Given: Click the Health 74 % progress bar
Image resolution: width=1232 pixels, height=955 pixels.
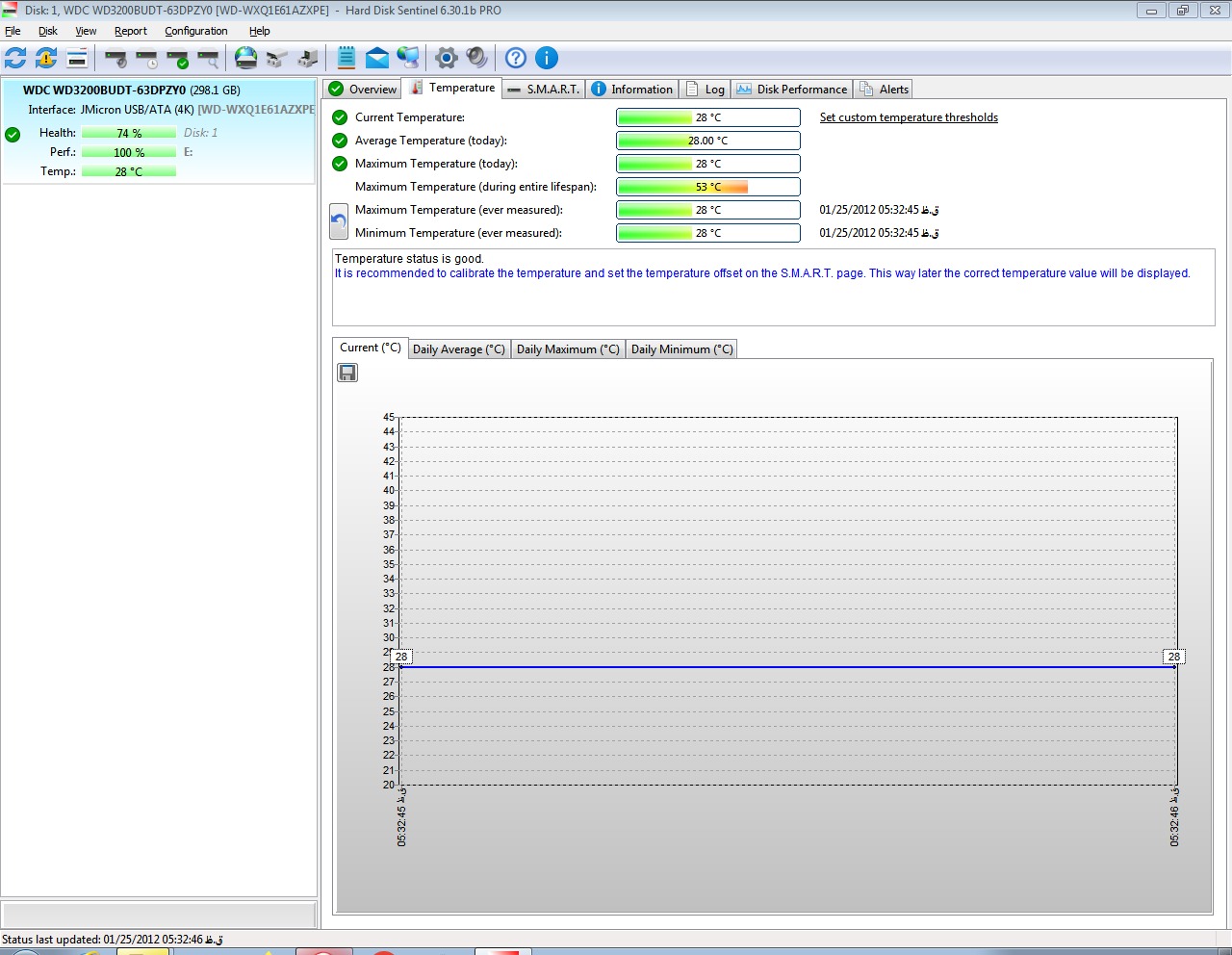Looking at the screenshot, I should (129, 133).
